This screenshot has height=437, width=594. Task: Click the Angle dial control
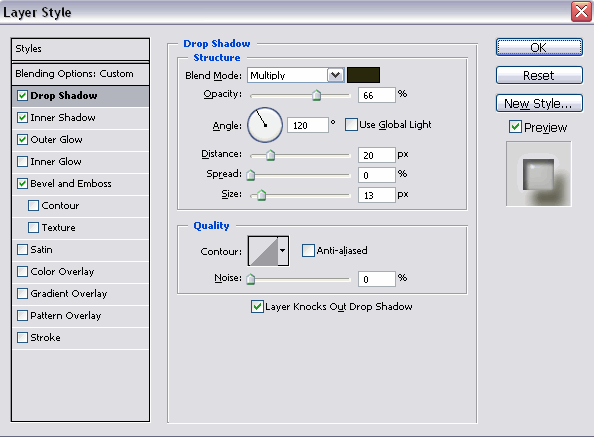(x=265, y=125)
